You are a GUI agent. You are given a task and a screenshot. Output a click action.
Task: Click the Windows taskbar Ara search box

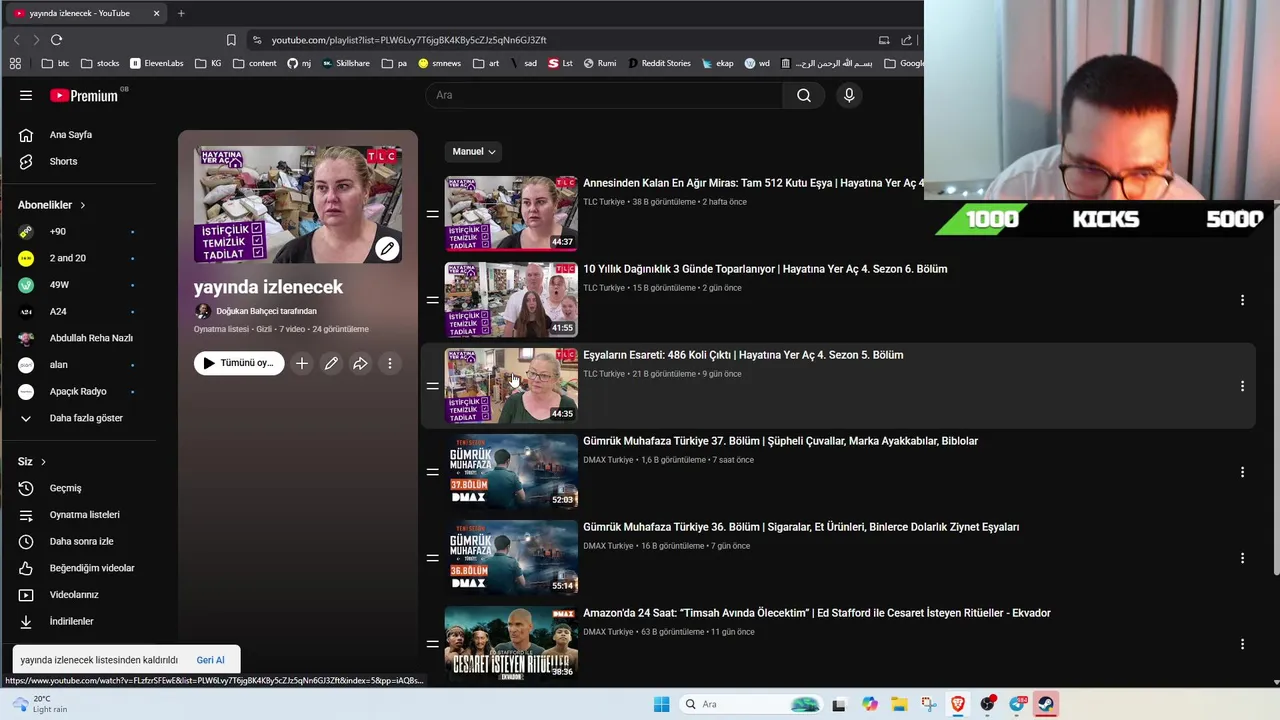(750, 704)
